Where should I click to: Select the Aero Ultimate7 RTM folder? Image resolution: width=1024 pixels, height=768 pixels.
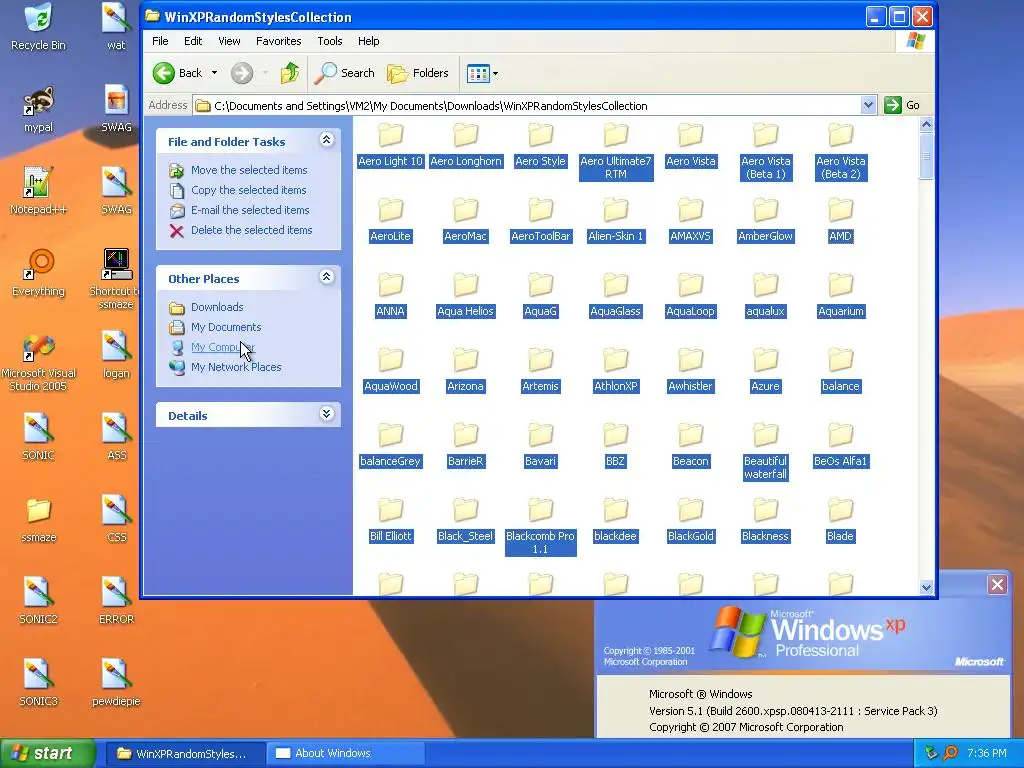(616, 151)
